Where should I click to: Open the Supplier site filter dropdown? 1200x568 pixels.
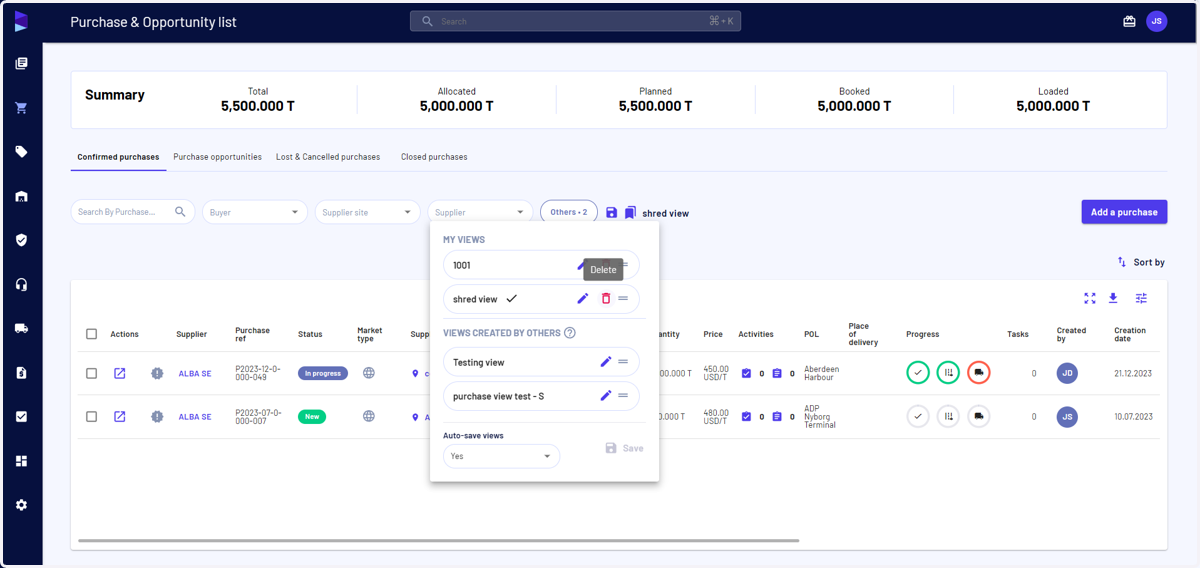pyautogui.click(x=368, y=212)
